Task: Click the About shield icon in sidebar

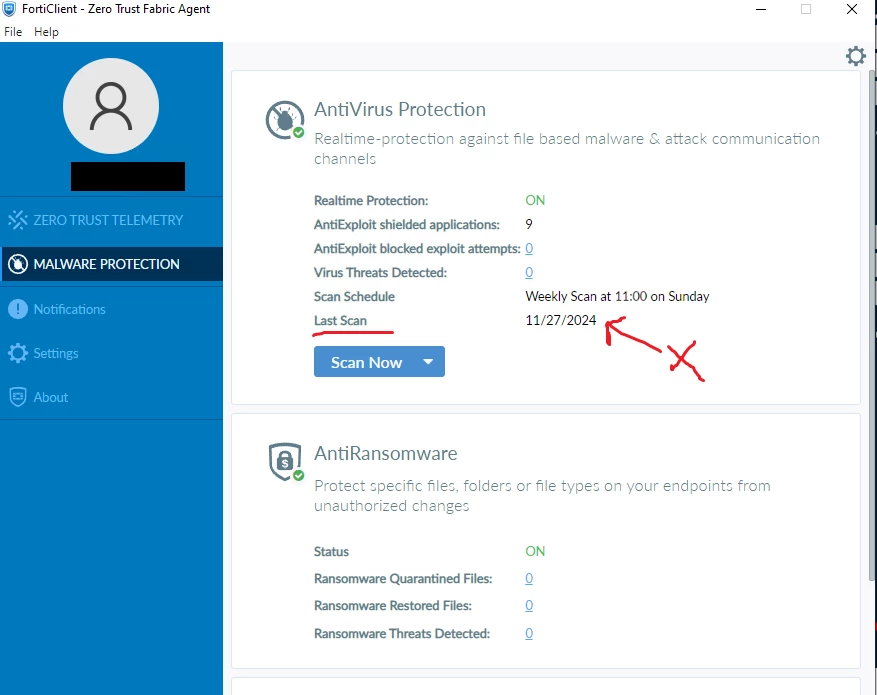Action: pos(17,397)
